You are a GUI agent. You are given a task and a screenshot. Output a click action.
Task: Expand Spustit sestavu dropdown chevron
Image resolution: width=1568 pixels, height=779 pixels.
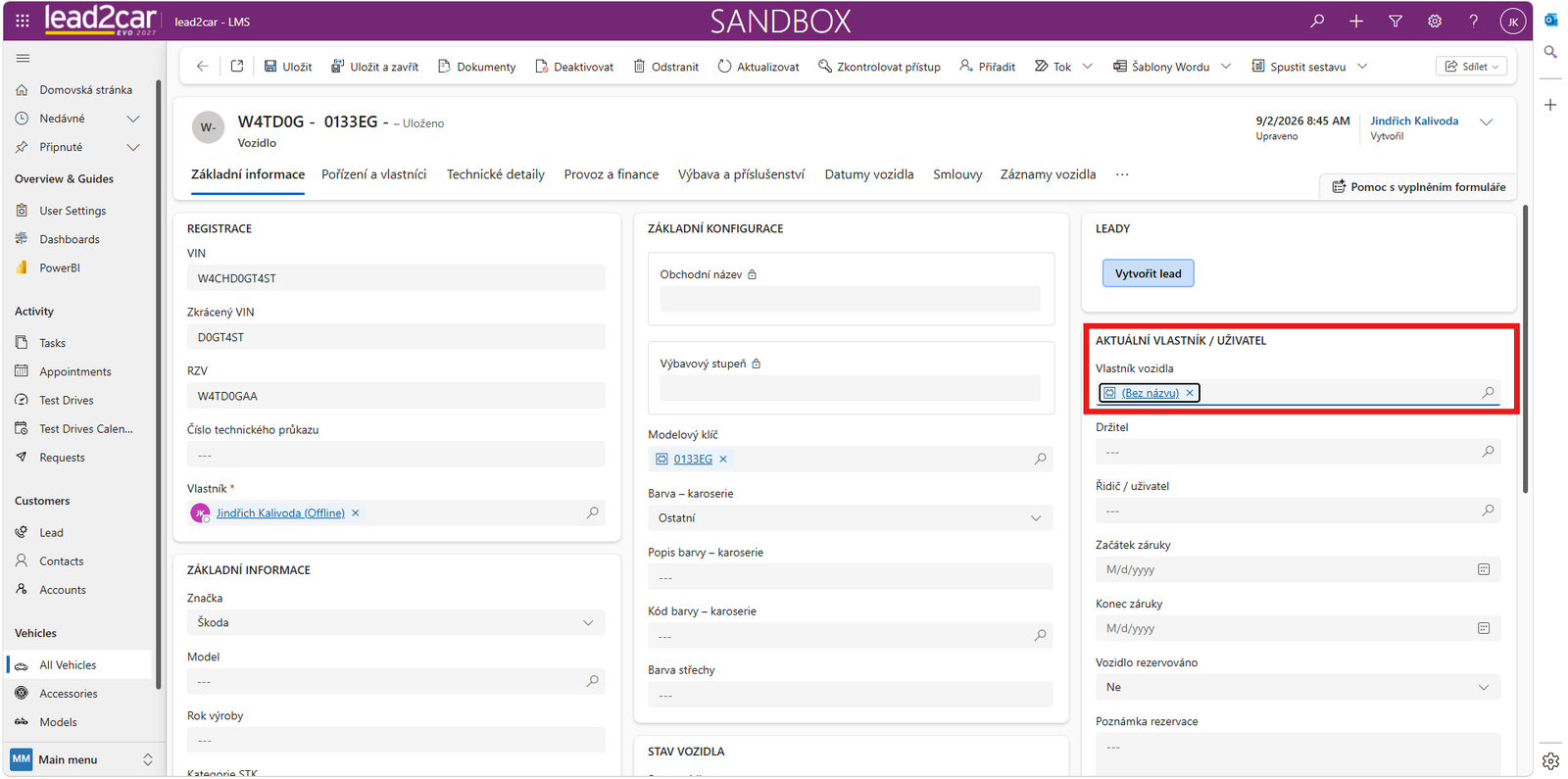point(1362,67)
